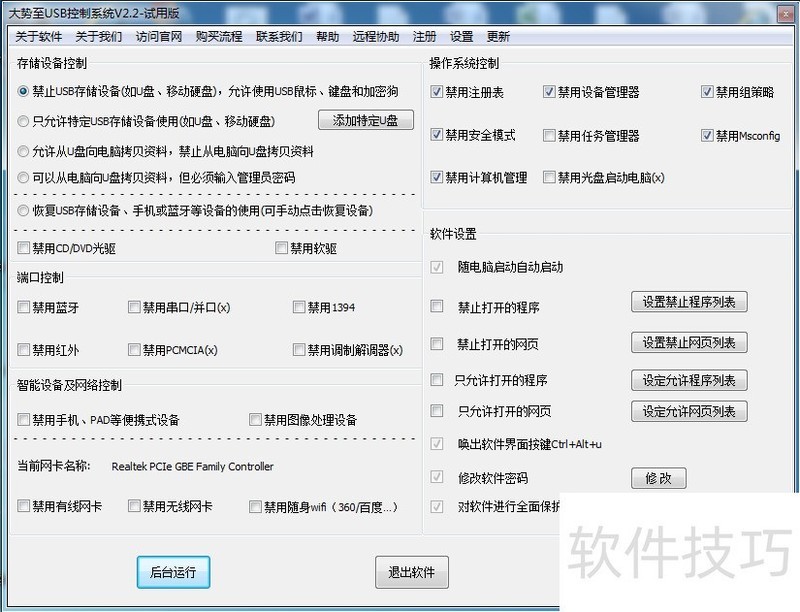
Task: Select 恢复USB存储设备 radio option
Action: tap(24, 211)
